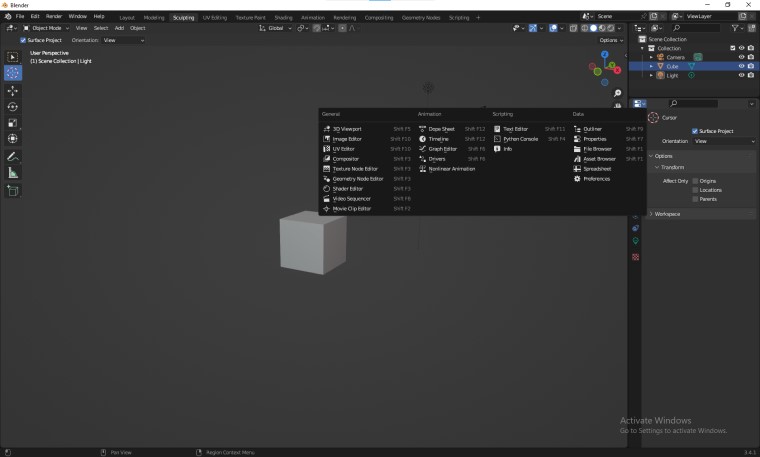
Task: Hide the Light with its eye icon
Action: point(741,76)
